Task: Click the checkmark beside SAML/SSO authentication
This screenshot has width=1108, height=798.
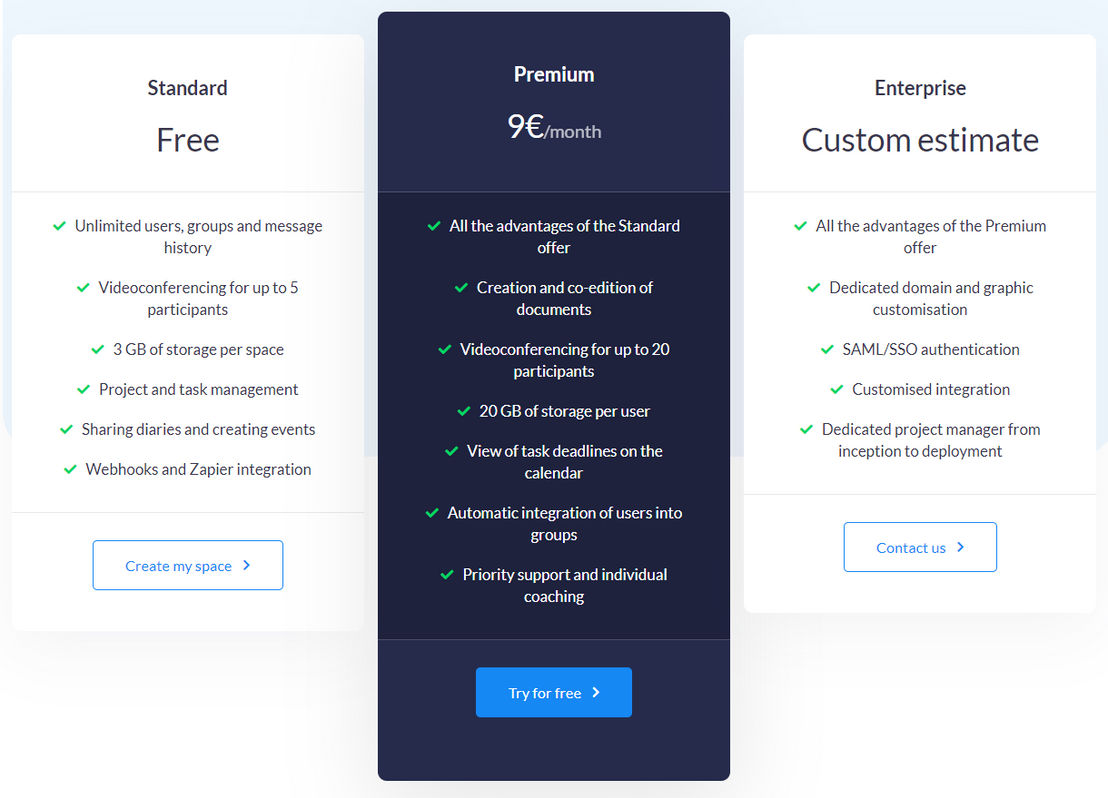Action: (827, 349)
